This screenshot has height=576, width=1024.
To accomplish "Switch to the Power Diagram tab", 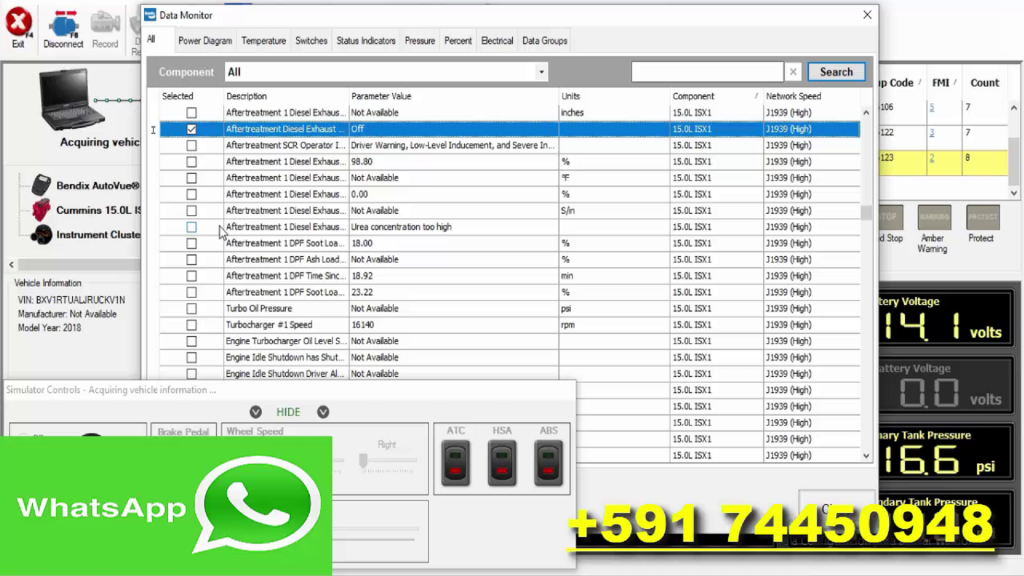I will tap(203, 40).
